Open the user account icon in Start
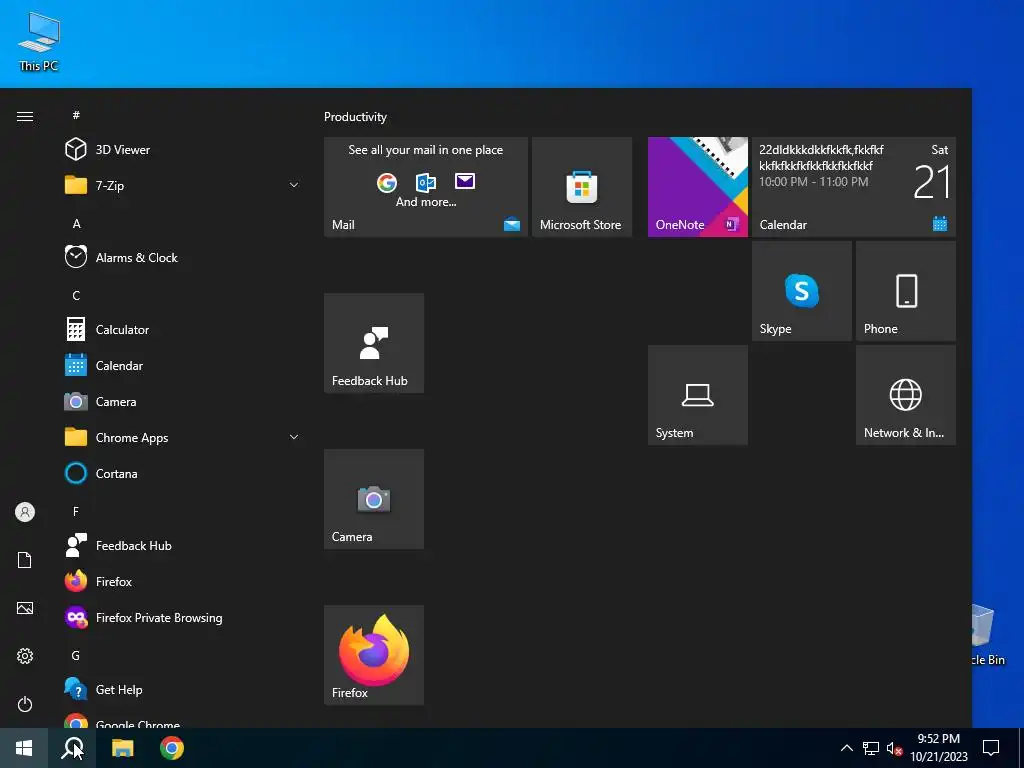The width and height of the screenshot is (1024, 768). tap(25, 512)
